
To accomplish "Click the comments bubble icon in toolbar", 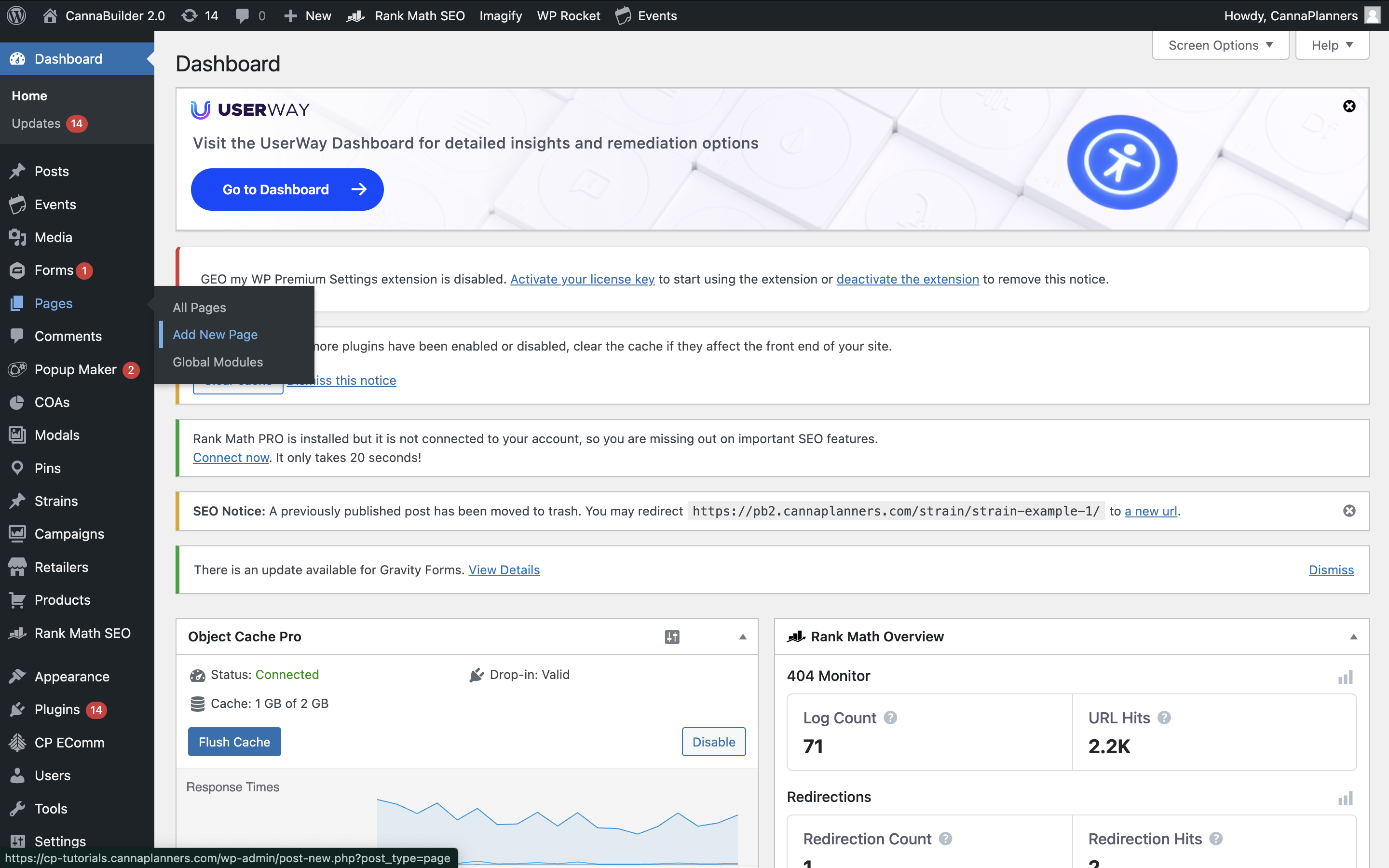I will (243, 15).
